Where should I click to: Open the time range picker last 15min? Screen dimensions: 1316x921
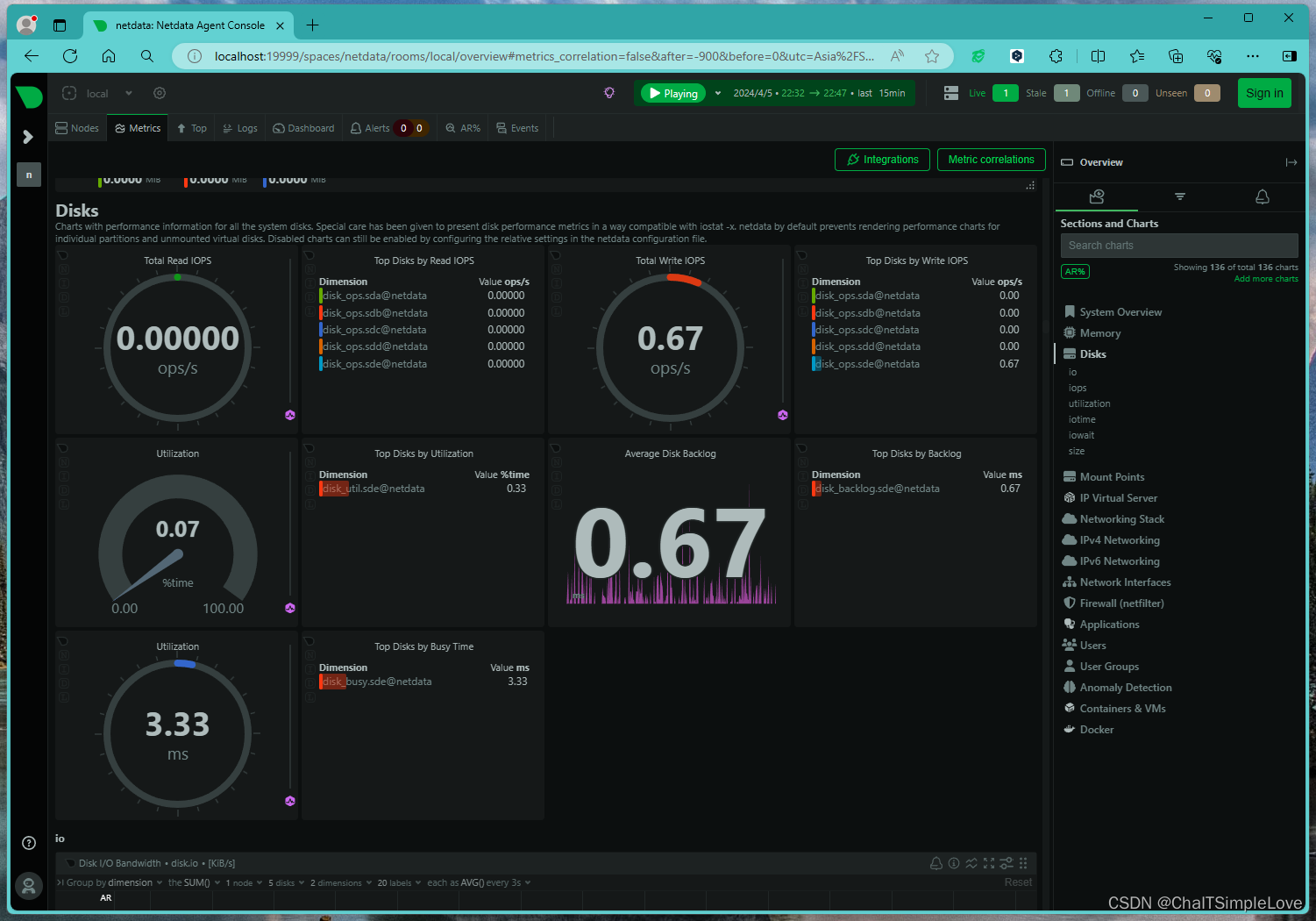pyautogui.click(x=819, y=93)
